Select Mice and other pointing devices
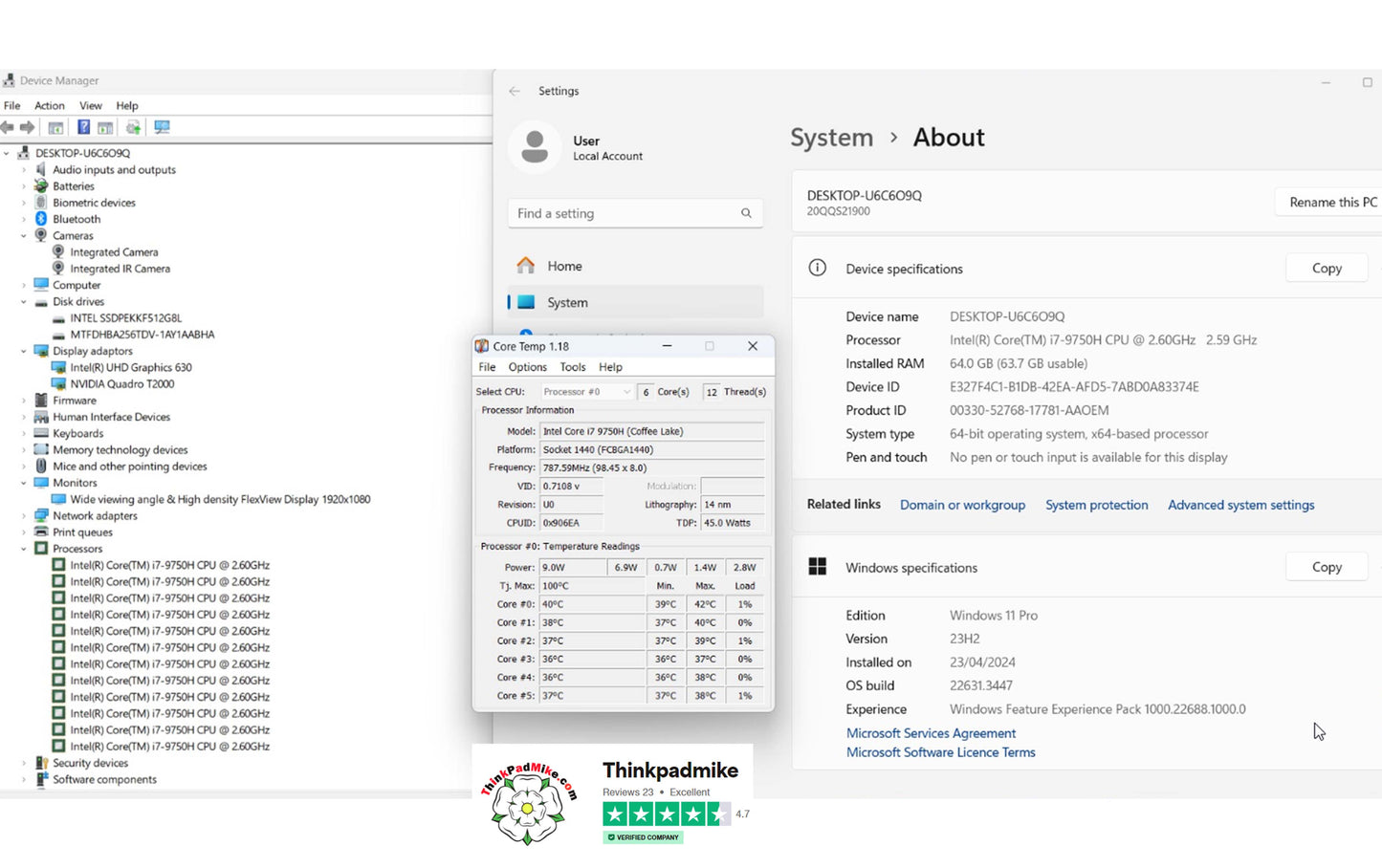Screen dimensions: 1382x868 (x=129, y=467)
